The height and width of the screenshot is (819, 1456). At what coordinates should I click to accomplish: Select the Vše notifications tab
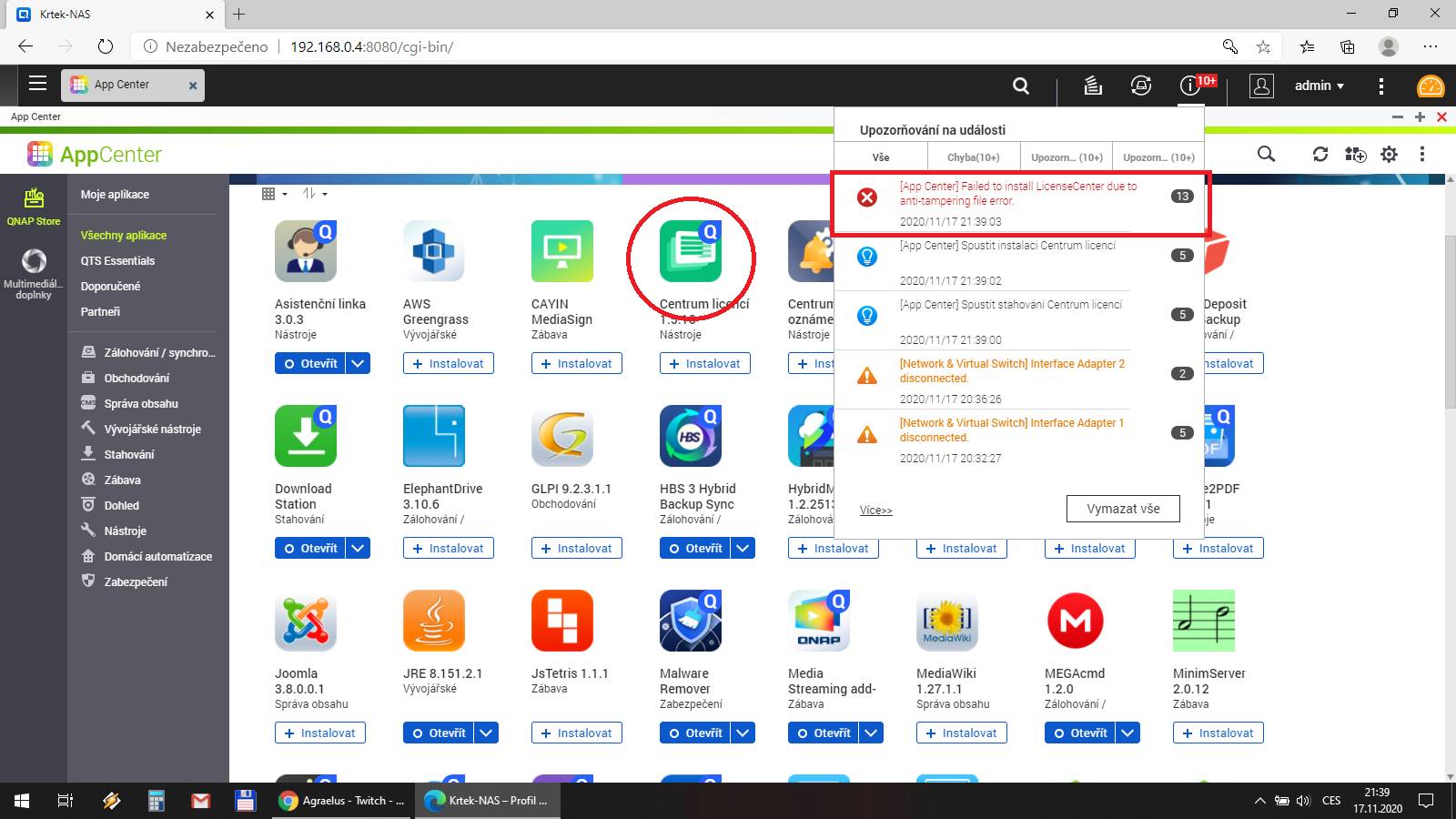tap(881, 157)
